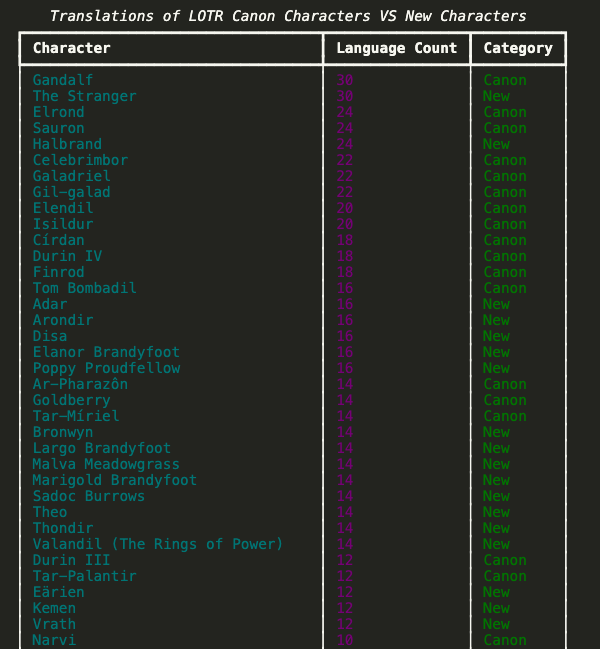Viewport: 600px width, 649px height.
Task: Select Elanor Brandyfoot in the list
Action: click(x=106, y=352)
